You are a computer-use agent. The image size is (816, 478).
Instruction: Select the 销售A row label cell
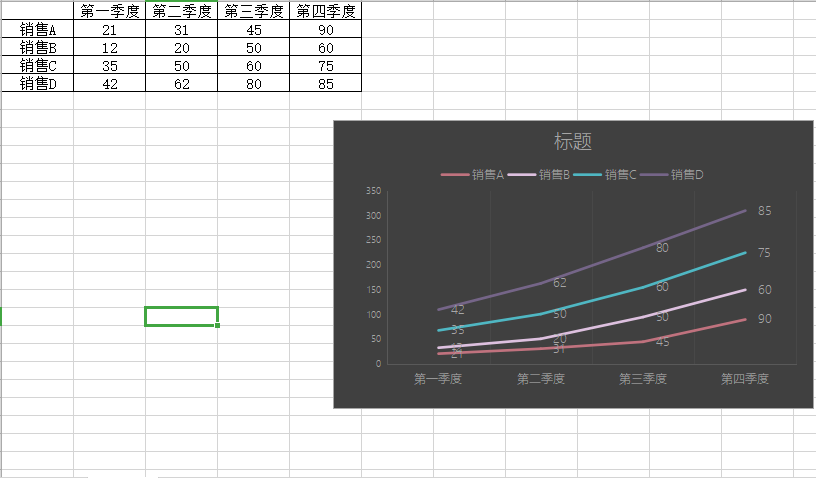click(x=37, y=30)
